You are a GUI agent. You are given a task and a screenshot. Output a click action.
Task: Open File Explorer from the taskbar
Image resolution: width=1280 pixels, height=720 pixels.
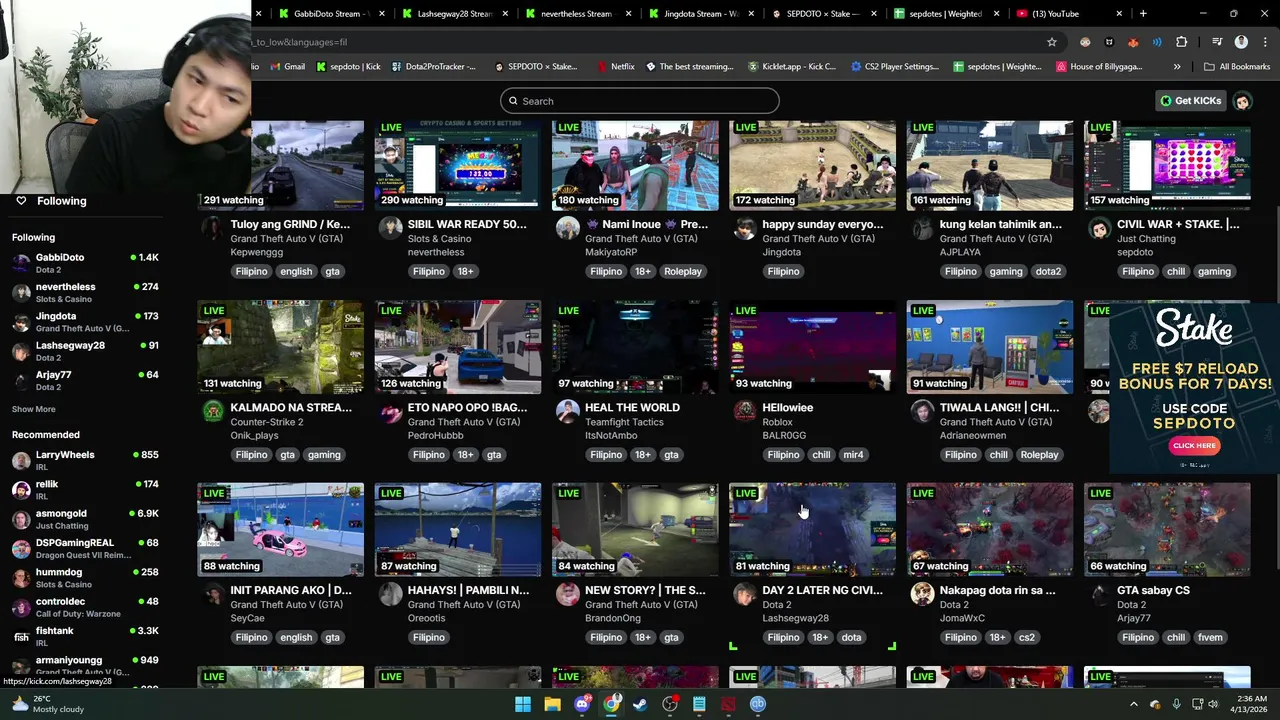552,704
